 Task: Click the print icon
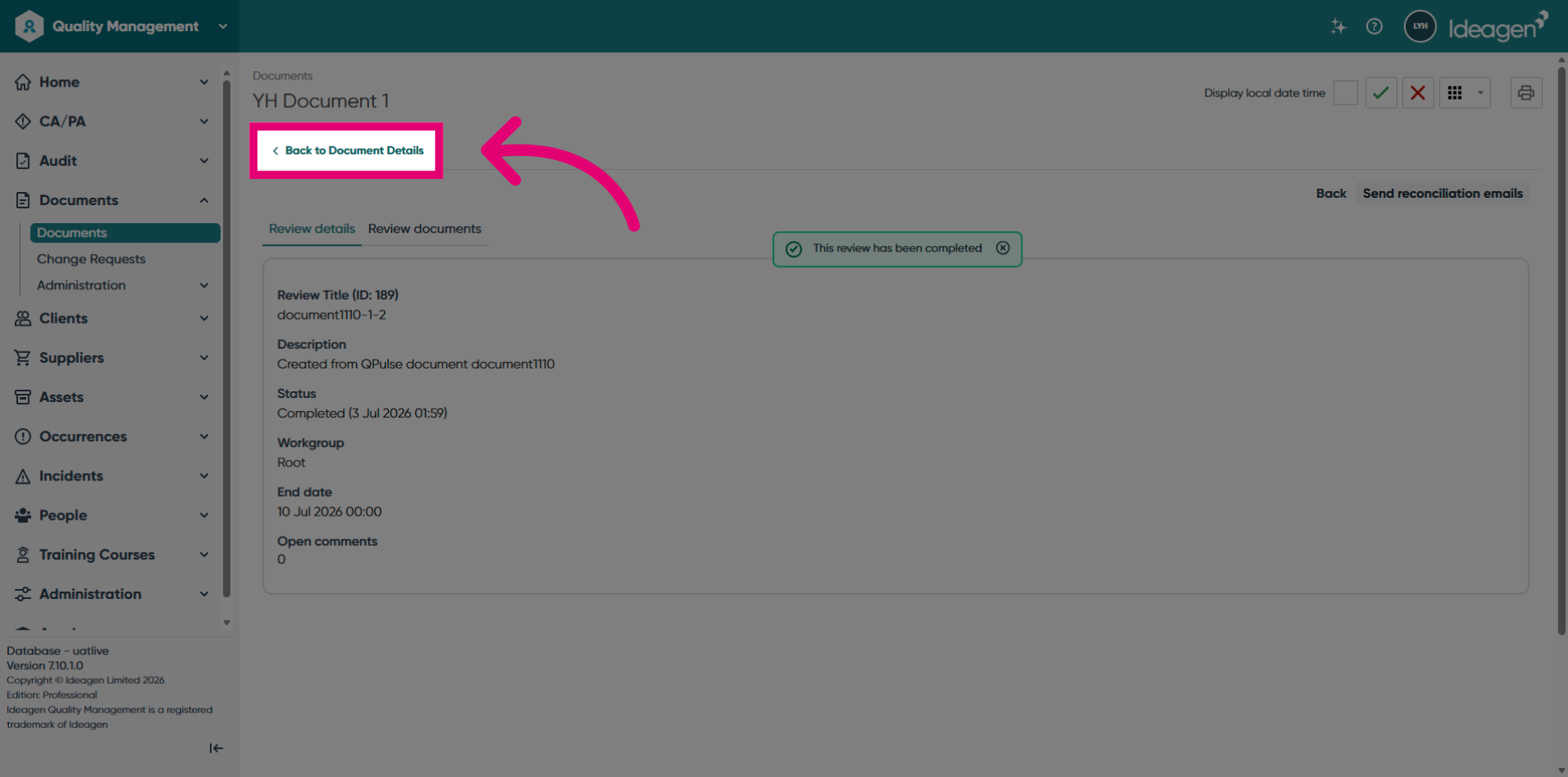1526,93
